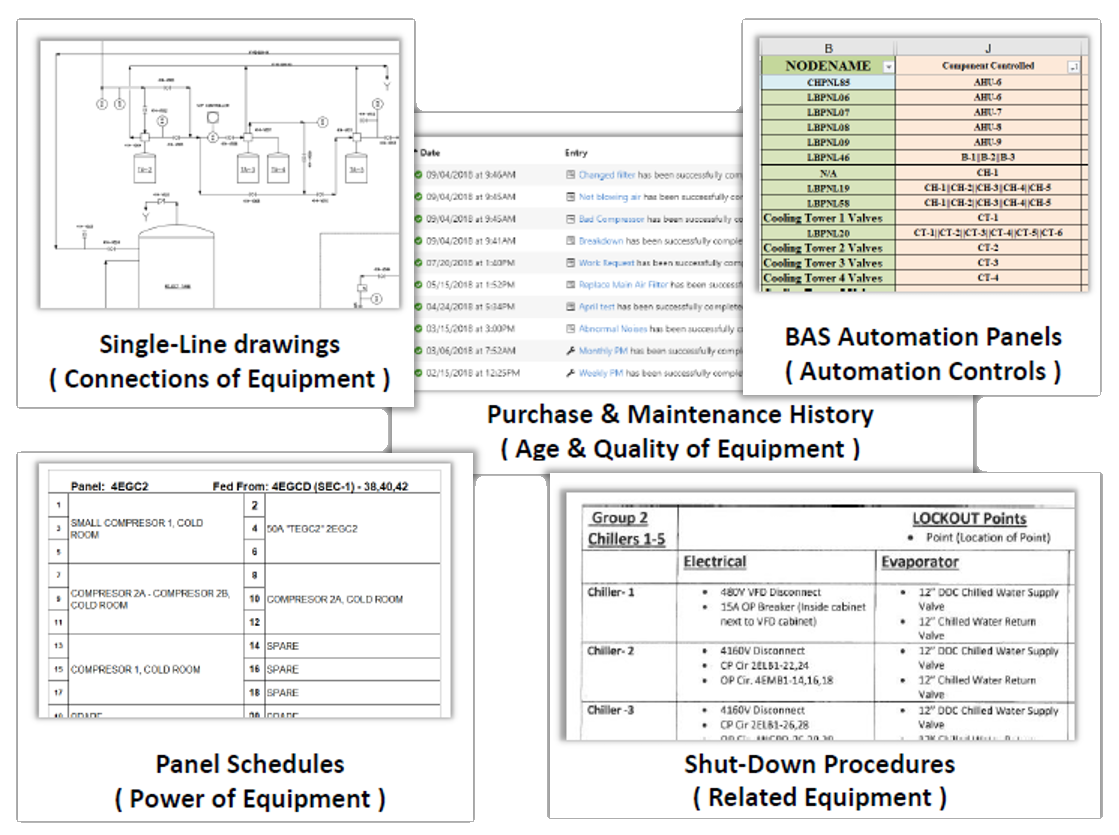This screenshot has width=1119, height=835.
Task: Click the 480V VFD Disconnect bullet
Action: pos(770,592)
